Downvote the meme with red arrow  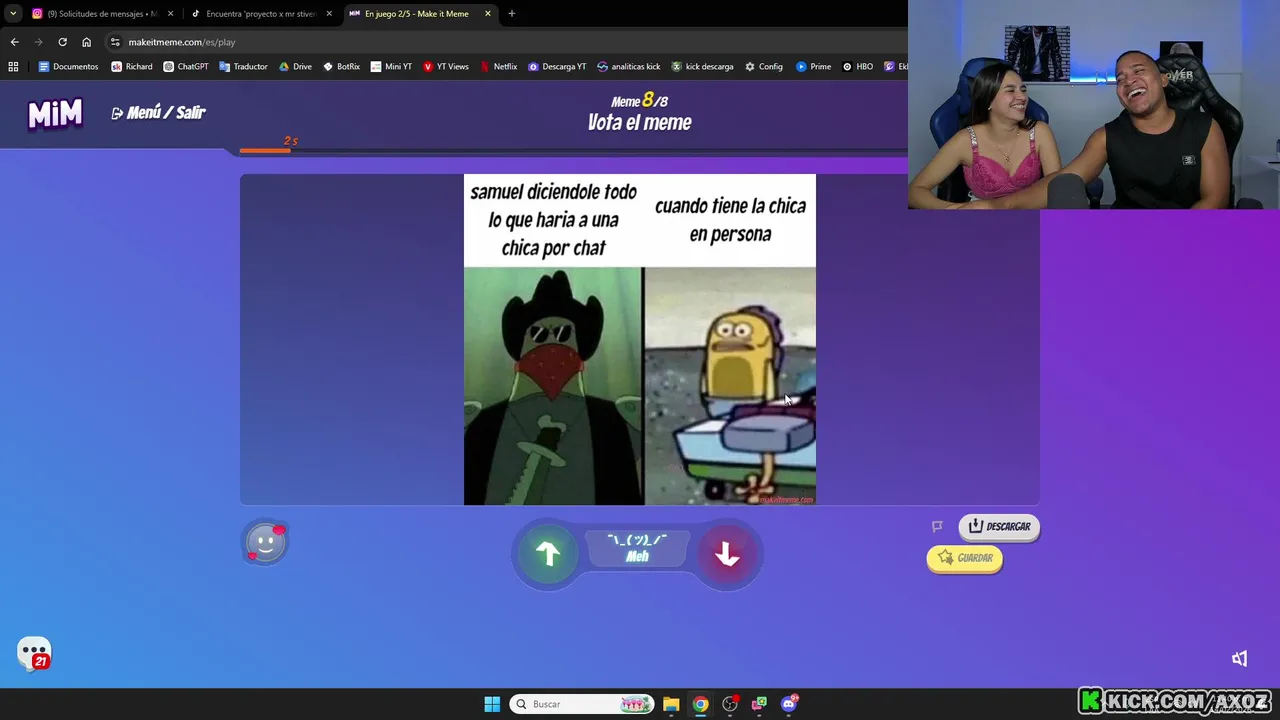pyautogui.click(x=727, y=554)
